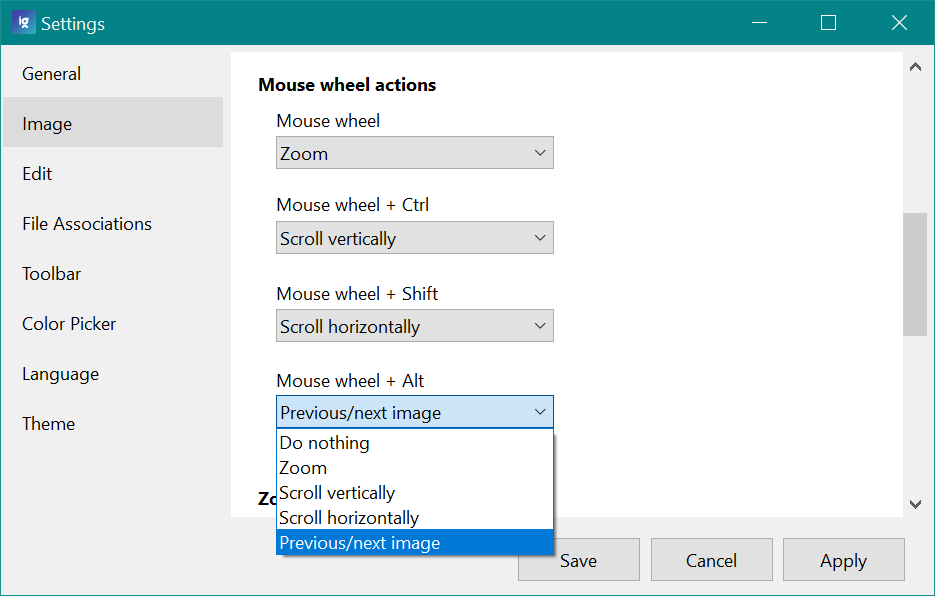Select 'Scroll horizontally' in dropdown list
935x596 pixels.
349,518
